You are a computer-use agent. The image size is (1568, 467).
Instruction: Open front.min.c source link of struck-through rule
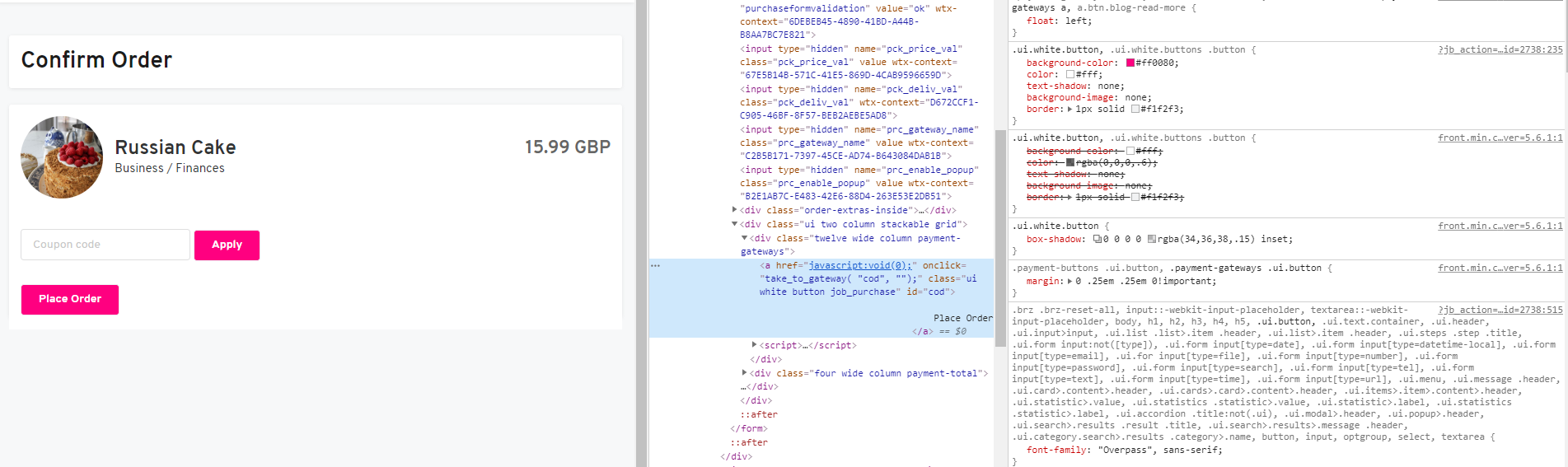coord(1500,138)
